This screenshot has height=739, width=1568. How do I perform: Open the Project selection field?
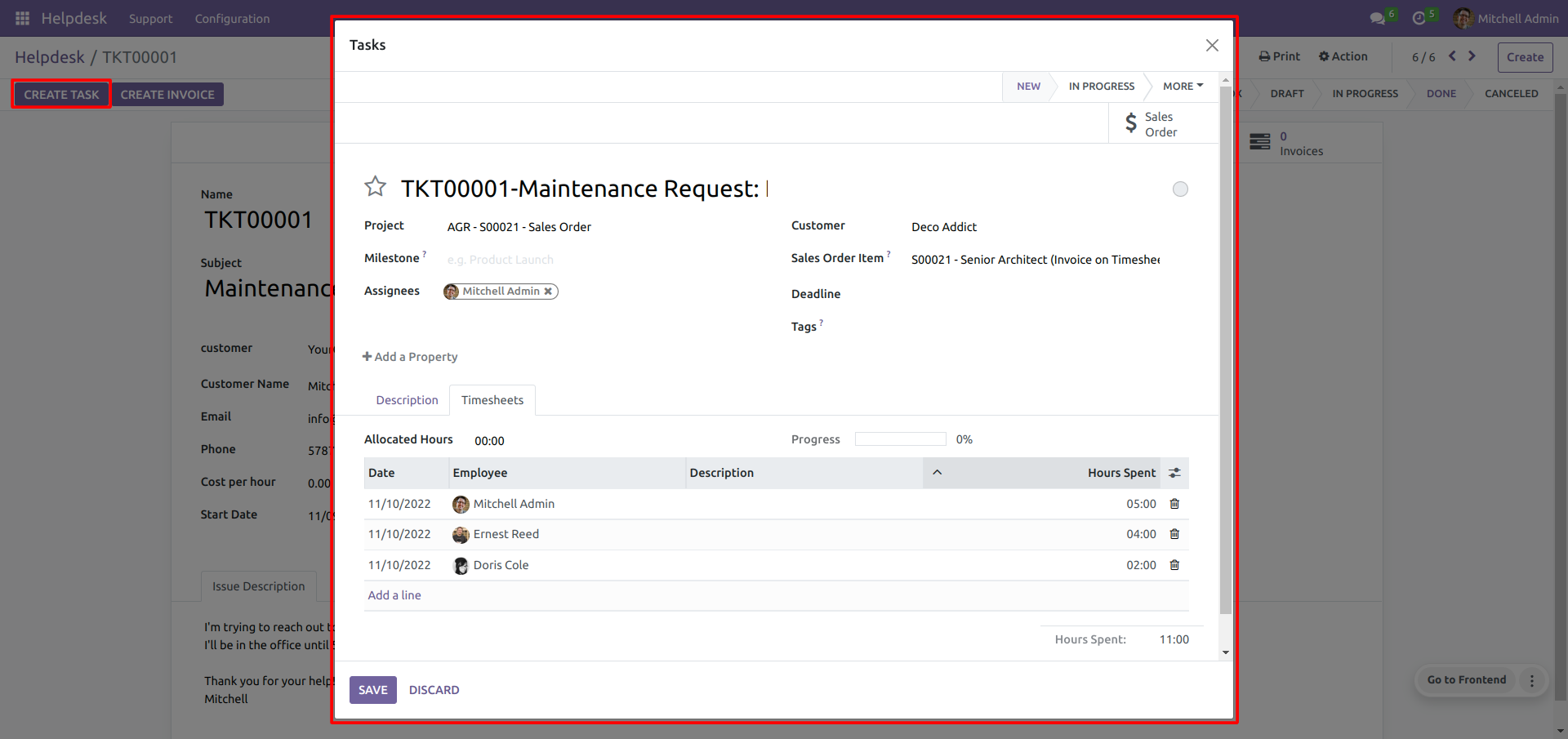point(604,227)
